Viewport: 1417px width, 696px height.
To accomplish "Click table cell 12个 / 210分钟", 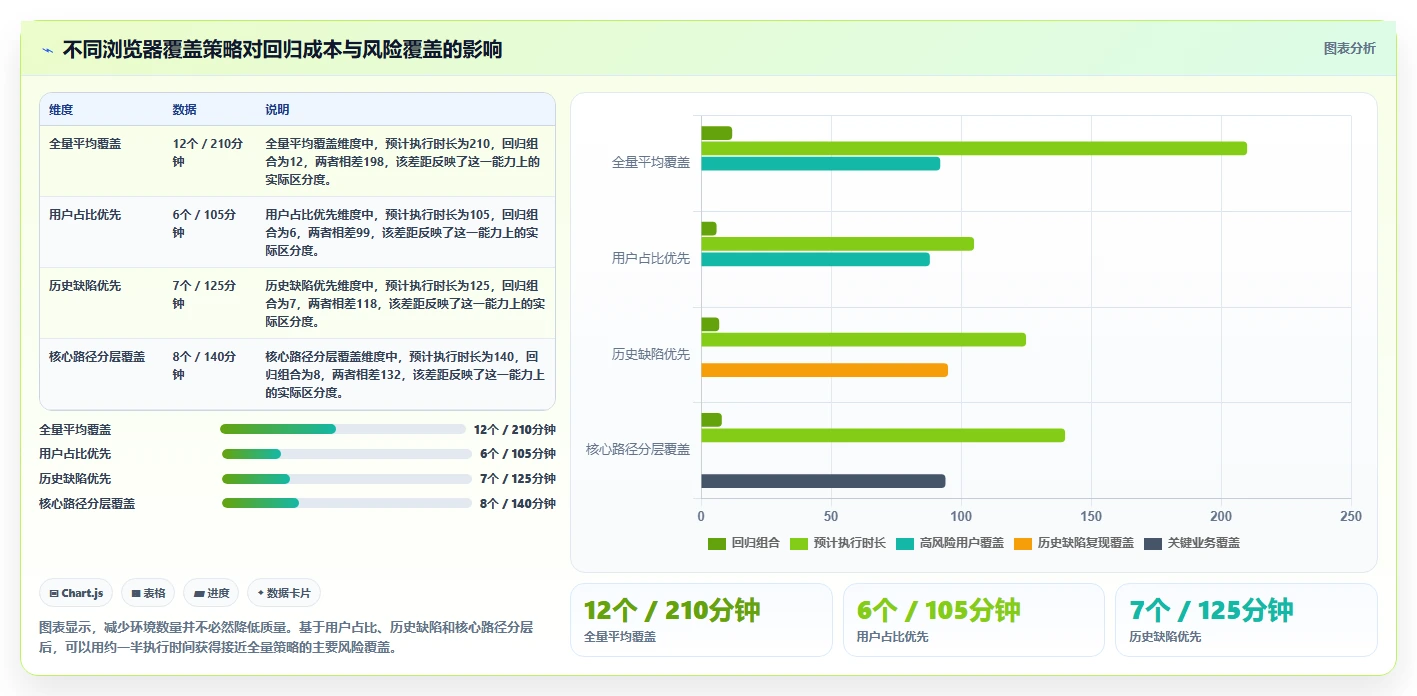I will coord(208,153).
